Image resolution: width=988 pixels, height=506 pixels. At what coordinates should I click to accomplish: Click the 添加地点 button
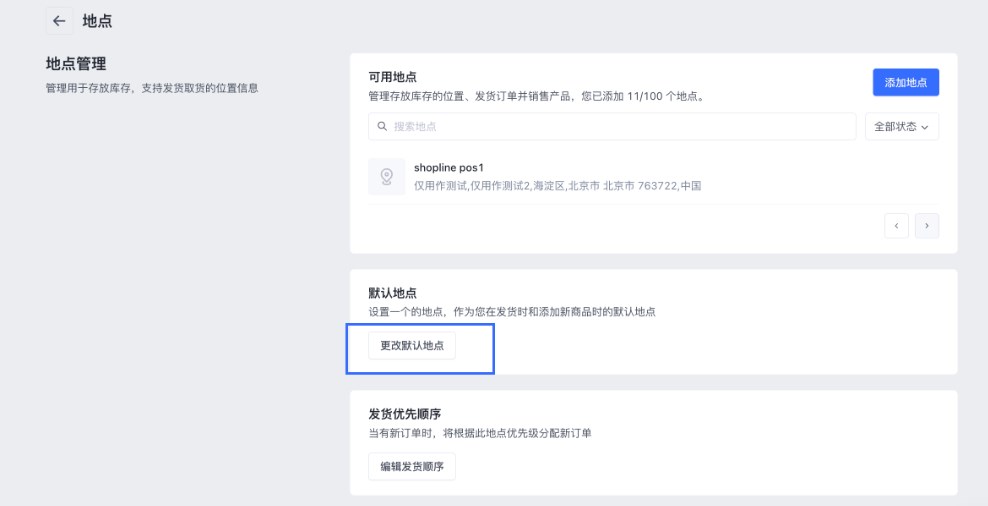(x=905, y=83)
